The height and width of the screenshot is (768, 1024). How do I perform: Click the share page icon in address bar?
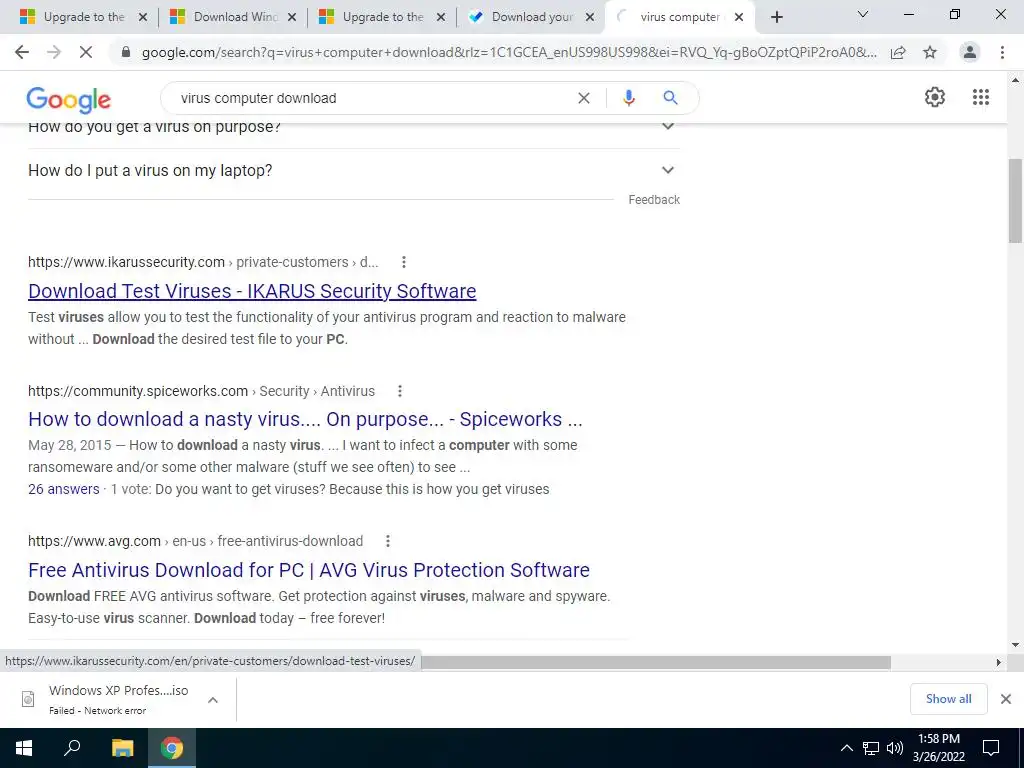[898, 52]
